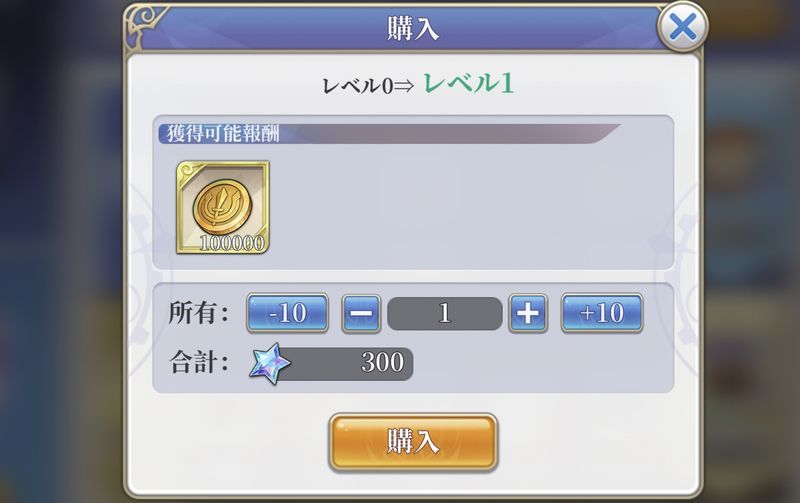Click the gold coin reward icon

(223, 208)
